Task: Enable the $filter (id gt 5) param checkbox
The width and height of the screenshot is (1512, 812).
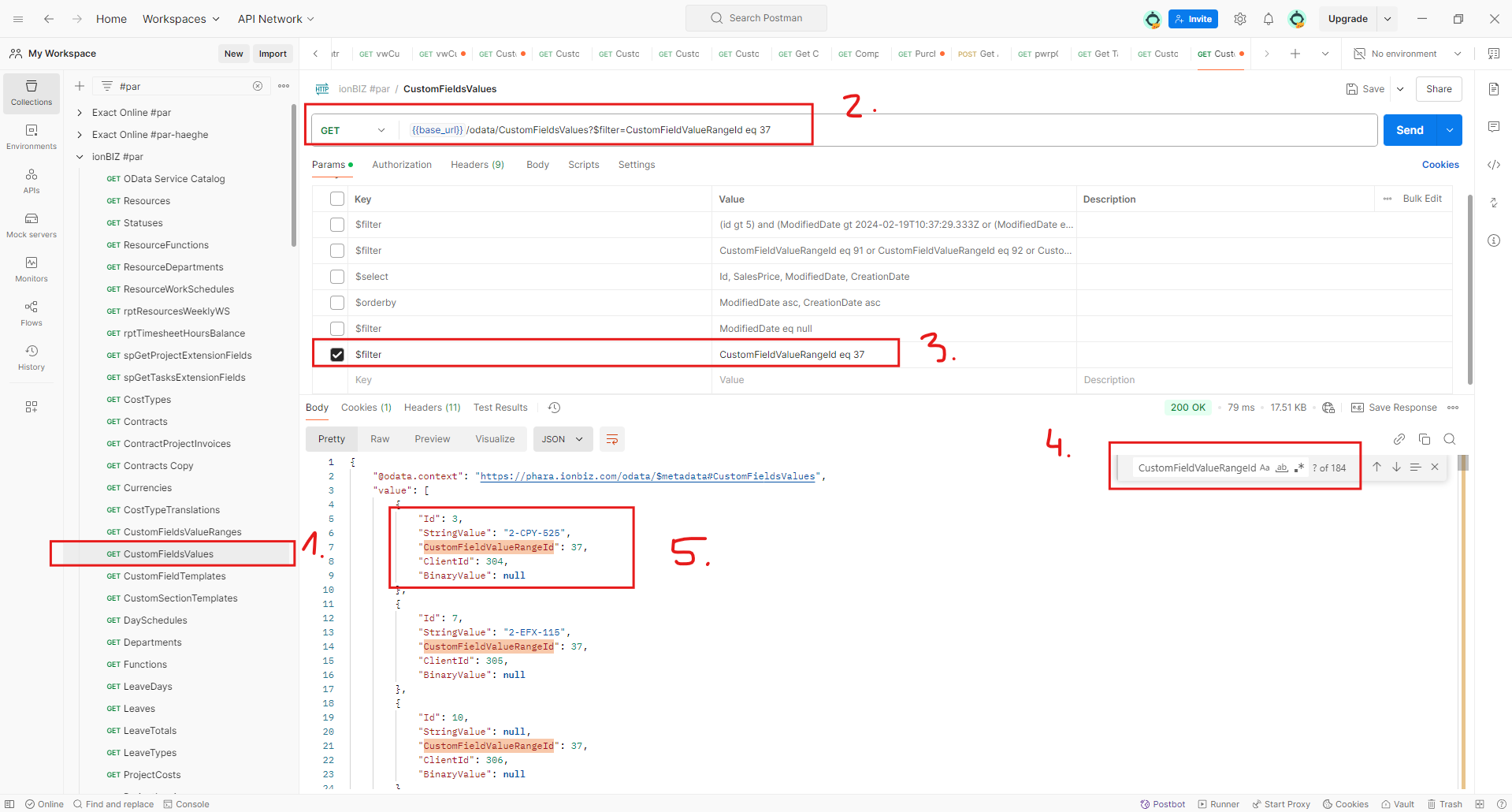Action: pos(337,225)
